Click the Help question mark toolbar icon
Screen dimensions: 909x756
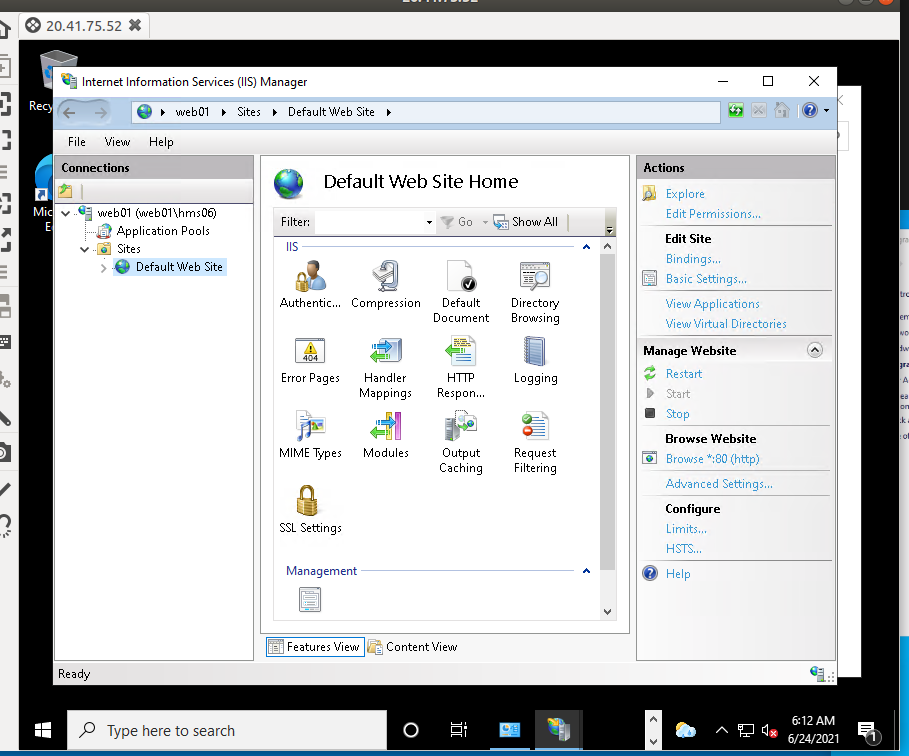[810, 110]
